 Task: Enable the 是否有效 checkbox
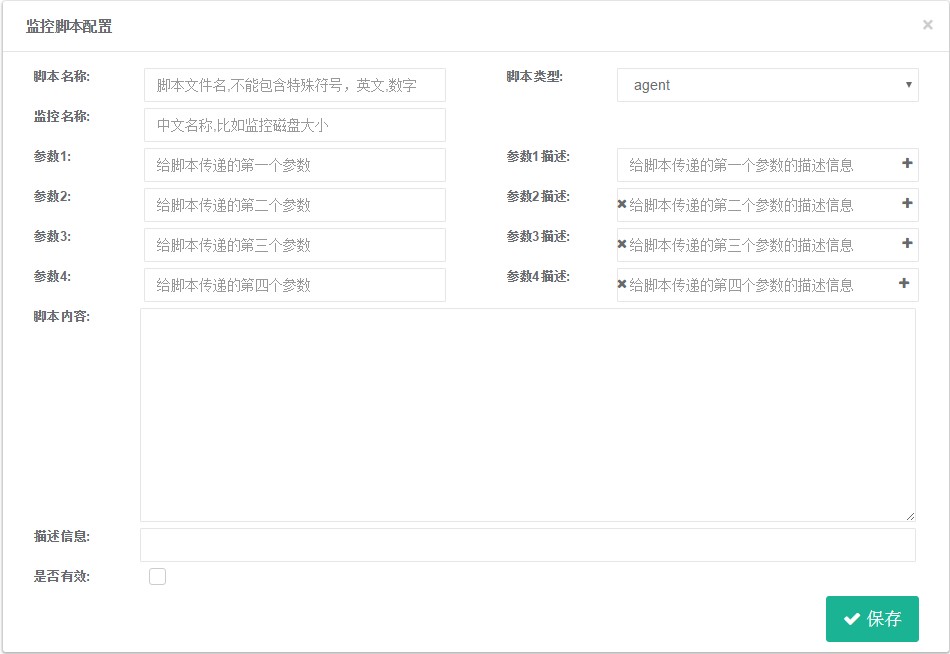pyautogui.click(x=158, y=576)
